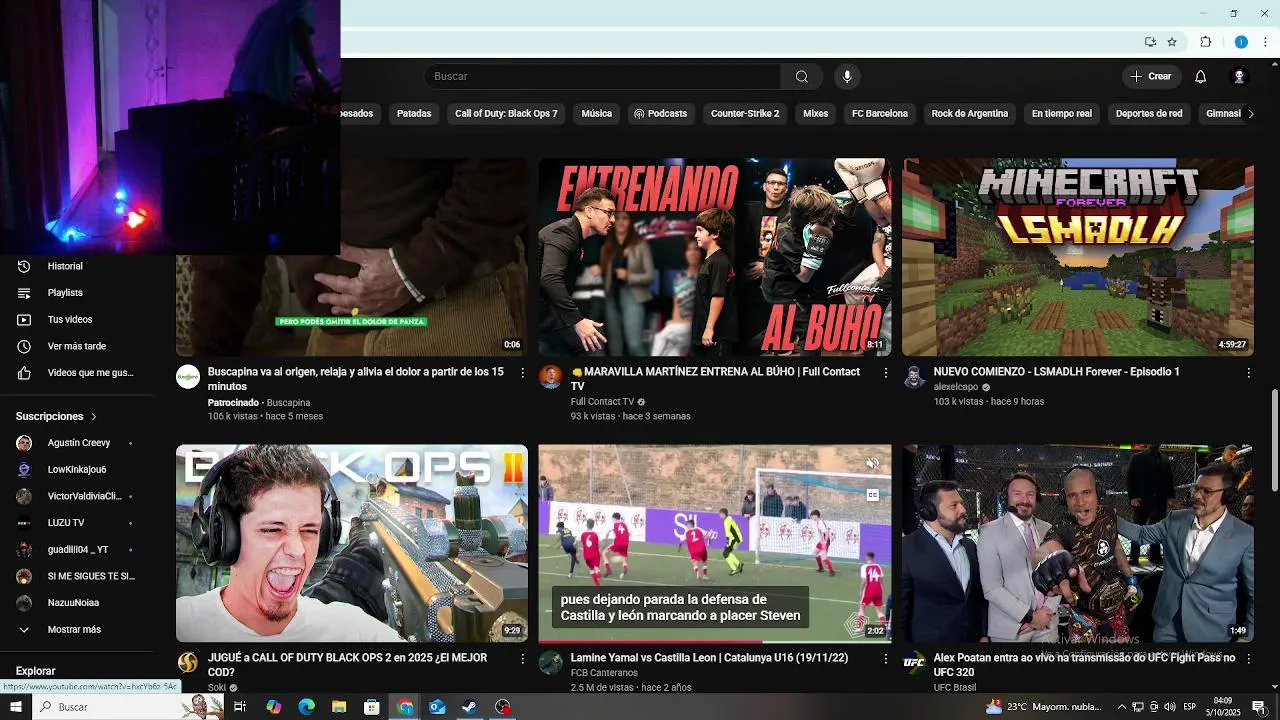Open Tus videos in the sidebar

coord(76,320)
